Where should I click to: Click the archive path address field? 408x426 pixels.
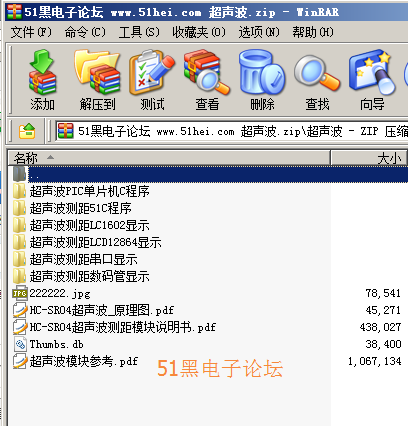pos(232,131)
